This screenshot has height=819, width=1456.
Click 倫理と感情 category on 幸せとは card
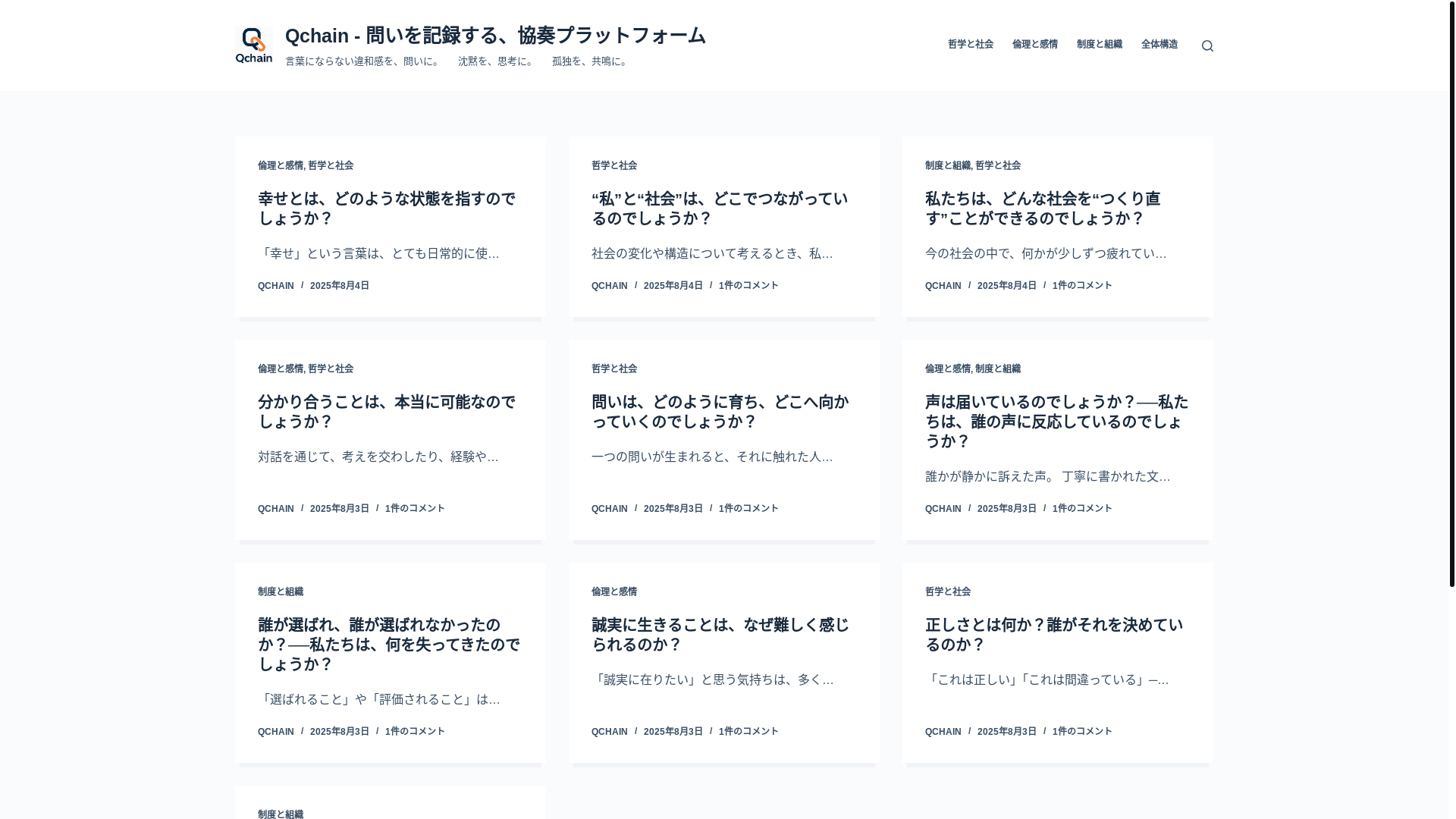(281, 165)
